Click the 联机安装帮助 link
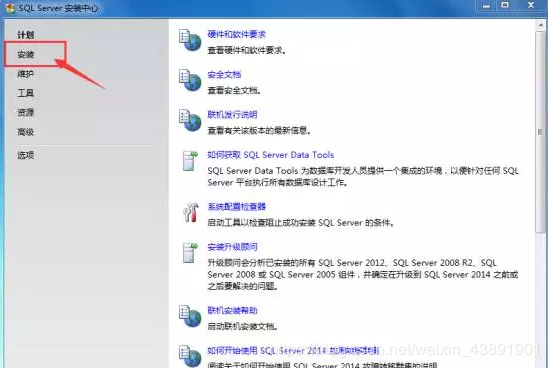548x368 pixels. click(x=232, y=310)
